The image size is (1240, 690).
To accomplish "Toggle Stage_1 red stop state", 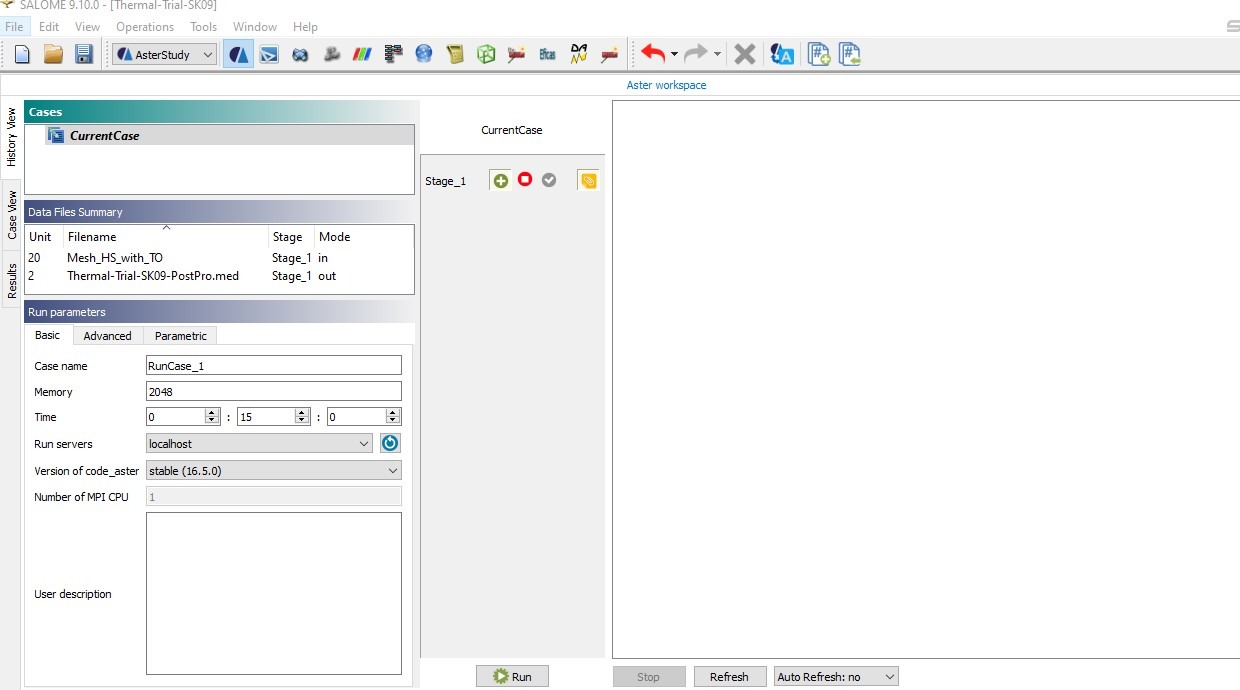I will click(x=525, y=180).
